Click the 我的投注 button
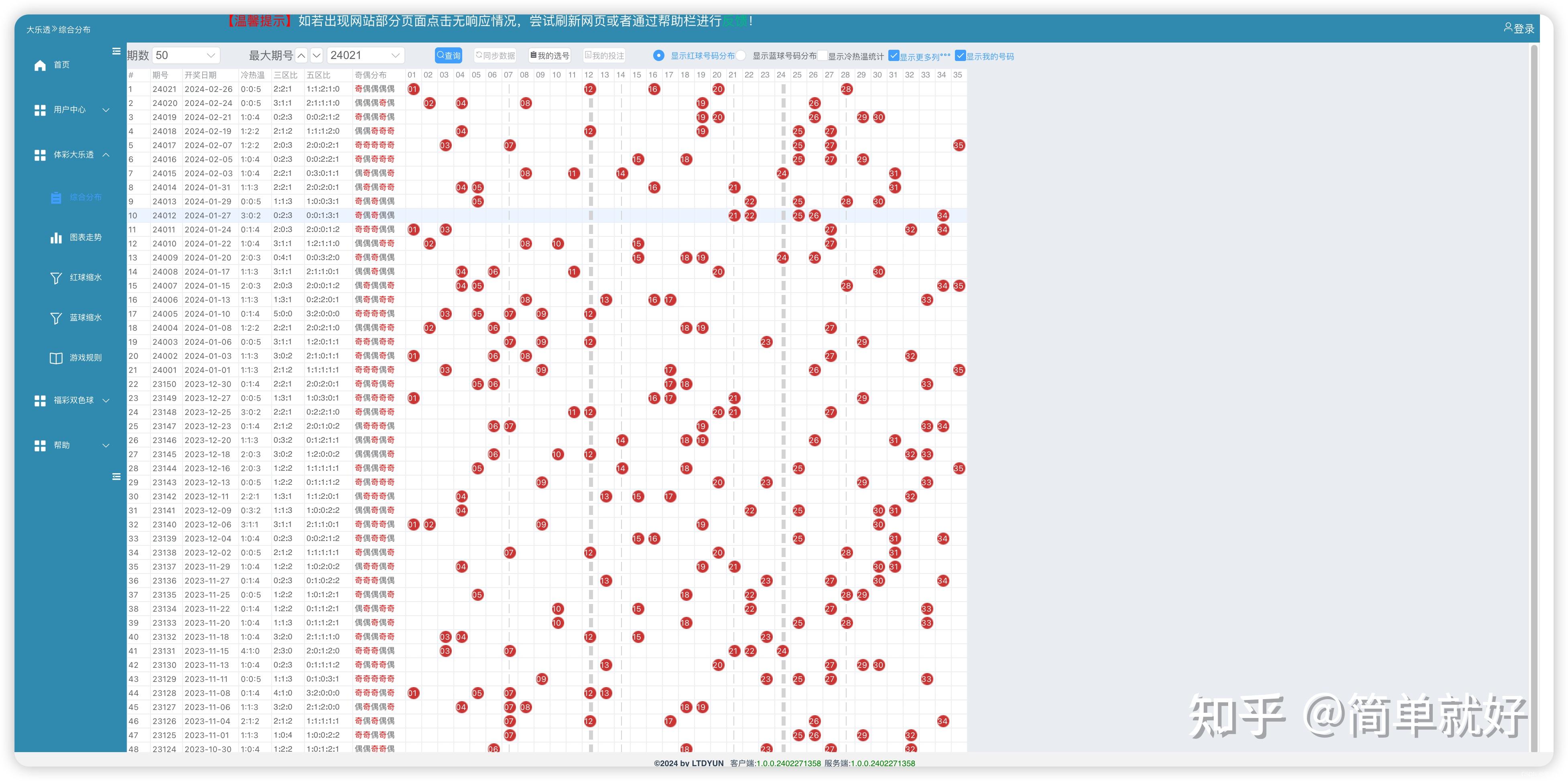Image resolution: width=1568 pixels, height=781 pixels. pos(604,55)
